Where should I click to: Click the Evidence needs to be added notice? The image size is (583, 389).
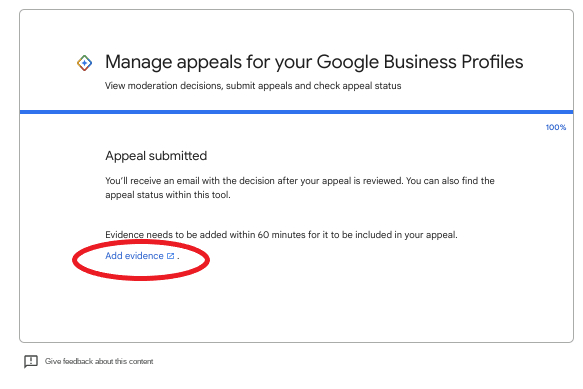pyautogui.click(x=281, y=235)
